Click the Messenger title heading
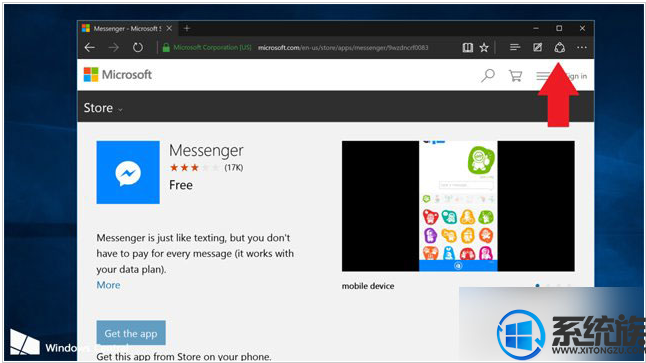The height and width of the screenshot is (363, 646). (206, 151)
